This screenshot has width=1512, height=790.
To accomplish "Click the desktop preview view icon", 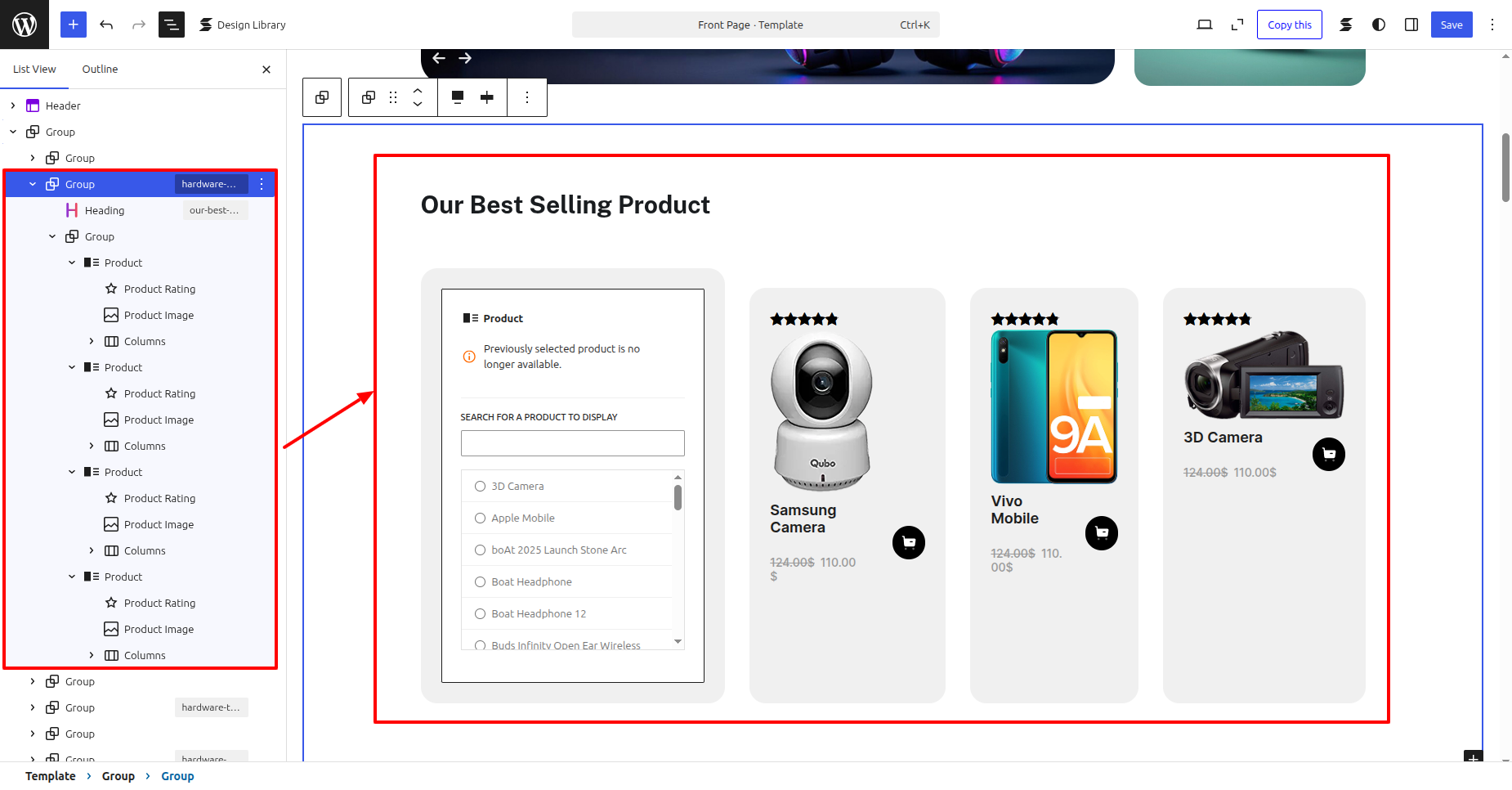I will pyautogui.click(x=1205, y=25).
